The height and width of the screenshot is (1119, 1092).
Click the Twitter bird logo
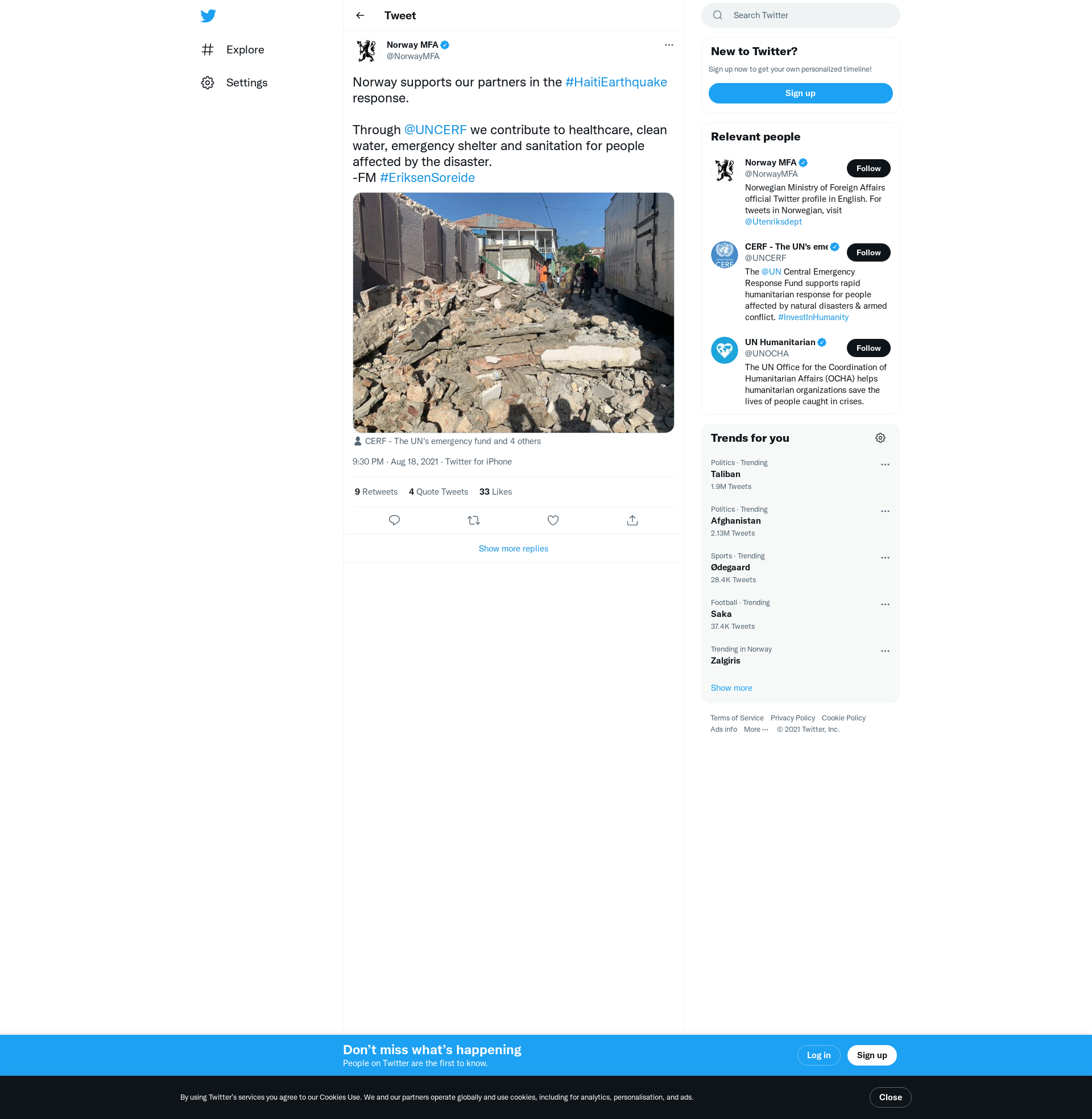coord(208,15)
